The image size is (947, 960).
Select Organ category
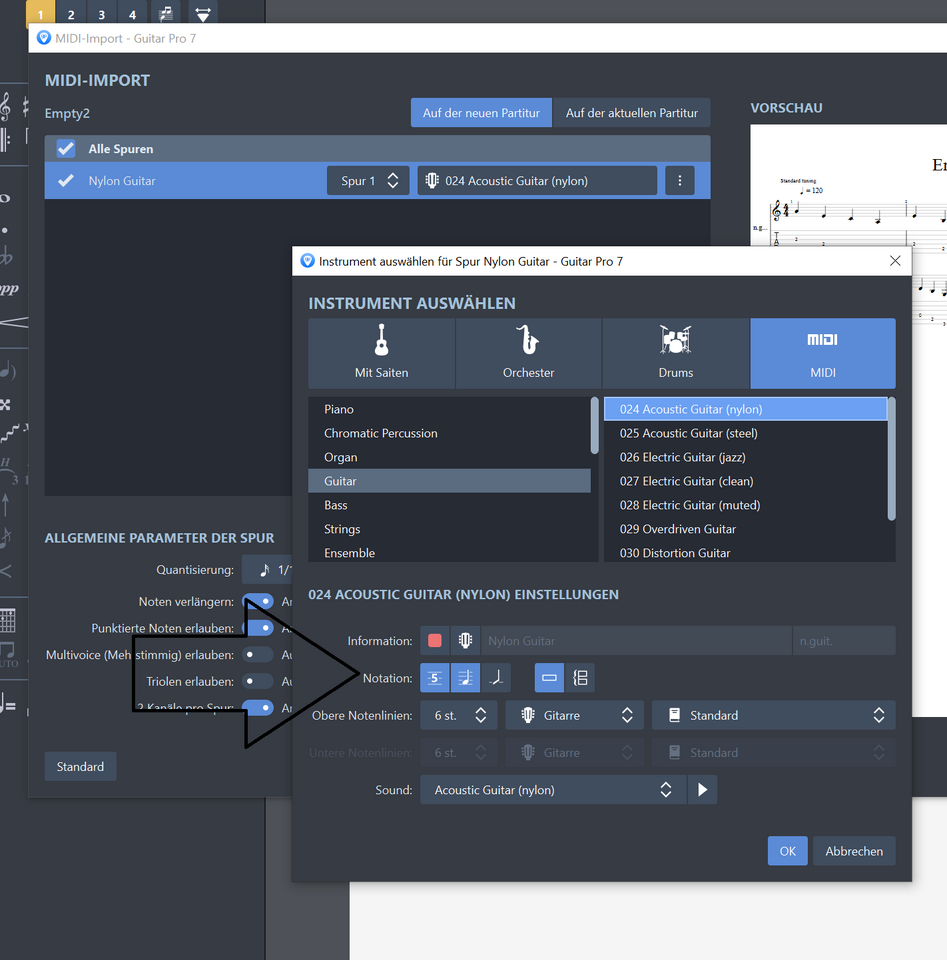click(449, 457)
